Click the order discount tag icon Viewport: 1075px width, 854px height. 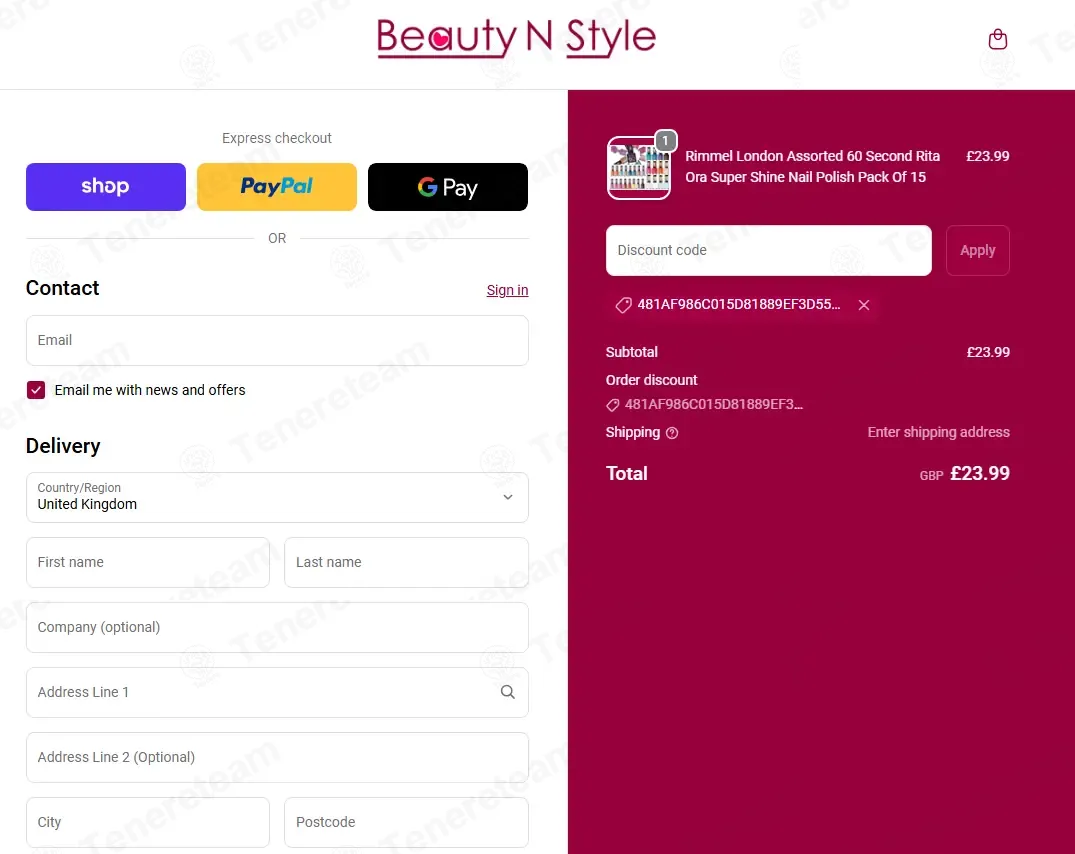pyautogui.click(x=613, y=405)
